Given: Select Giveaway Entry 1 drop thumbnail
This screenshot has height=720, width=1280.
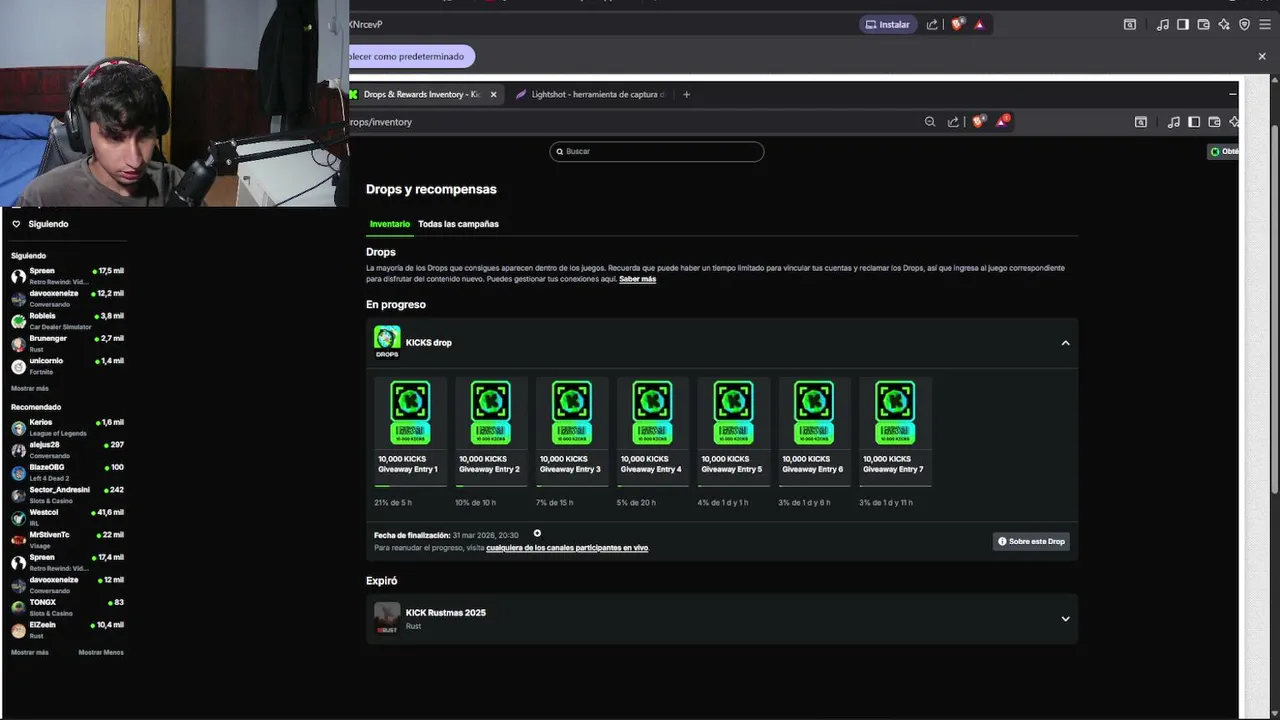Looking at the screenshot, I should coord(410,412).
